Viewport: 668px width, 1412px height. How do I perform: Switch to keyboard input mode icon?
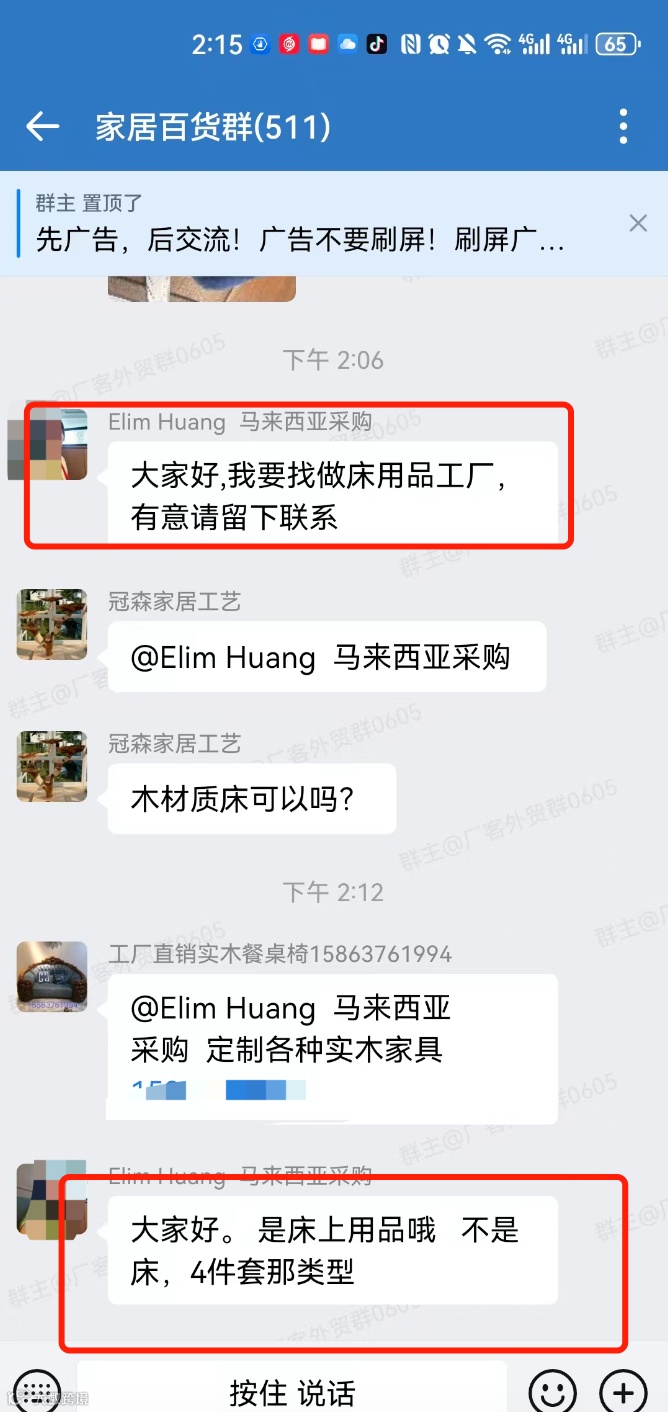click(x=38, y=1391)
